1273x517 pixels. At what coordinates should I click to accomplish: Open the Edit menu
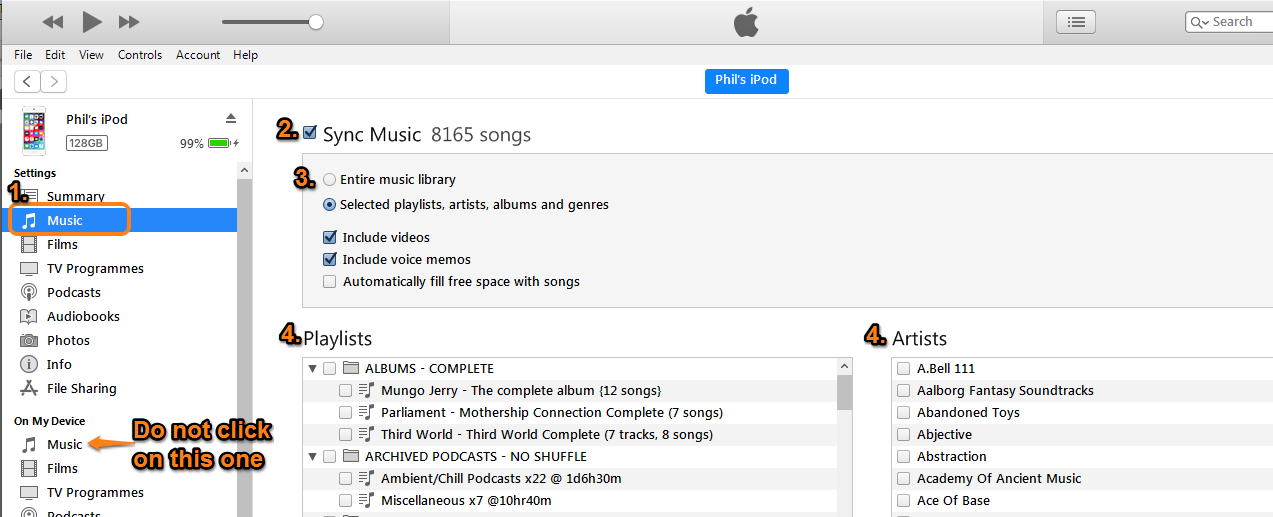pos(55,55)
